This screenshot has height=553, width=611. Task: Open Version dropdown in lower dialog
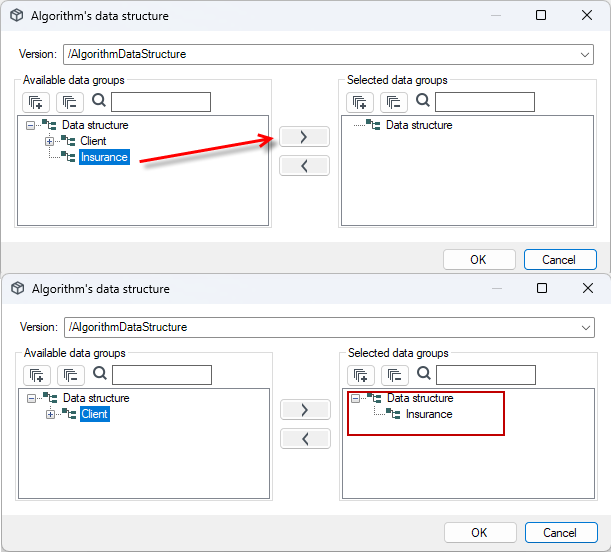(x=585, y=327)
